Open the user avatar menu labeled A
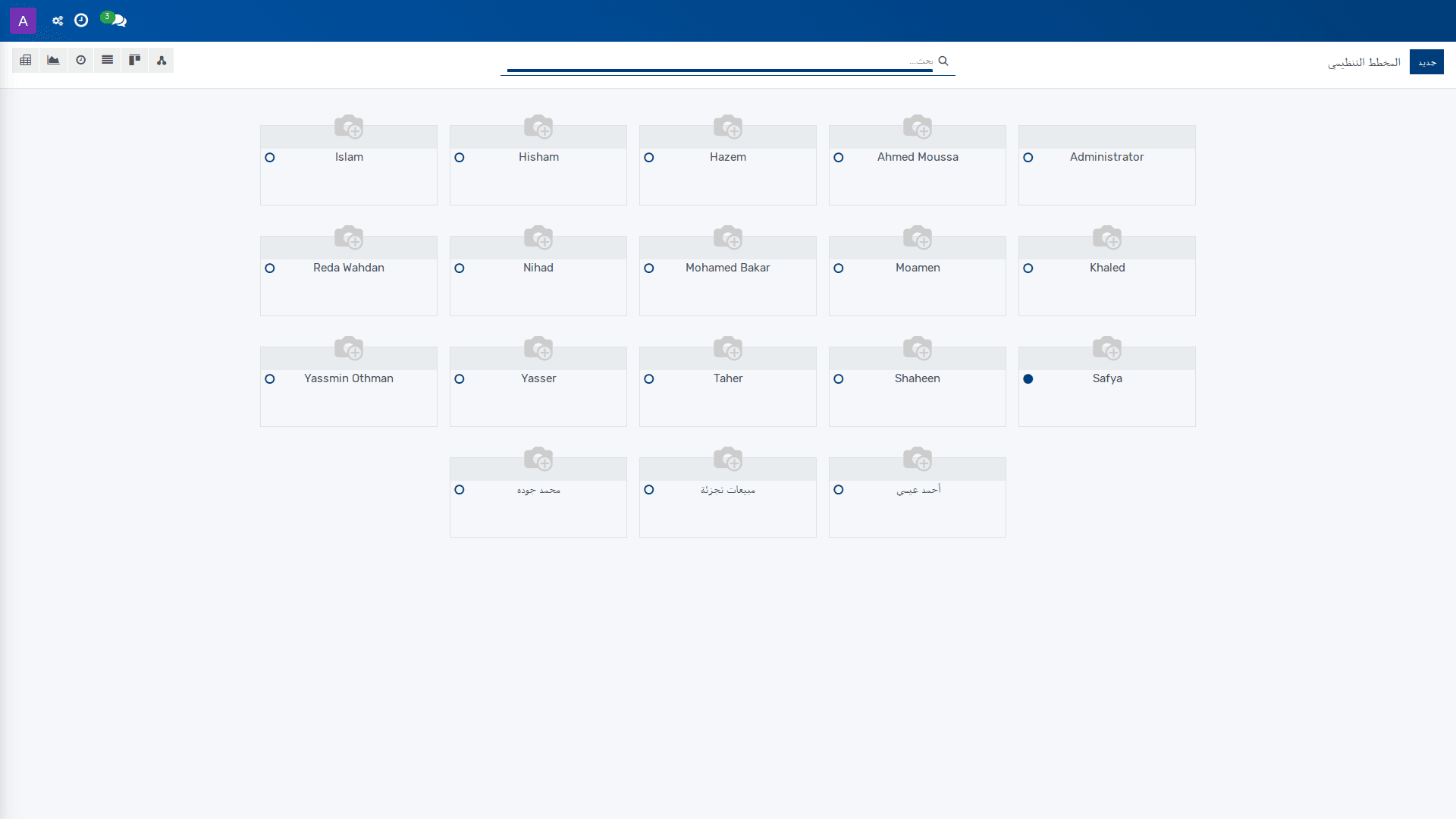The width and height of the screenshot is (1456, 819). pos(23,20)
